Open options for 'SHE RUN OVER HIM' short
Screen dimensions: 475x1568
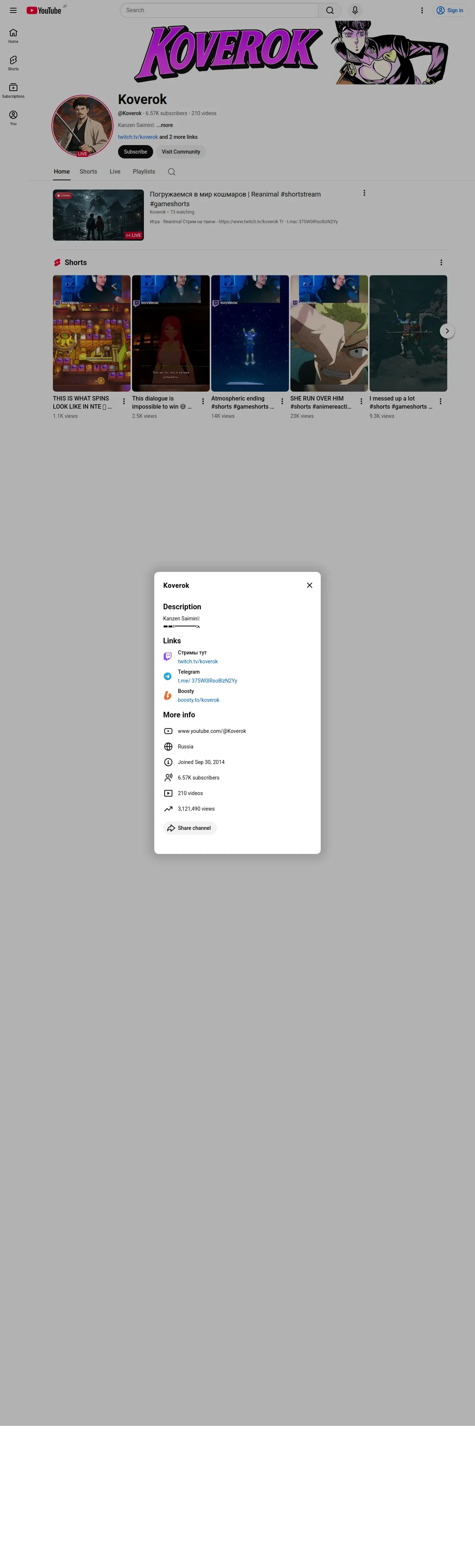[x=361, y=402]
